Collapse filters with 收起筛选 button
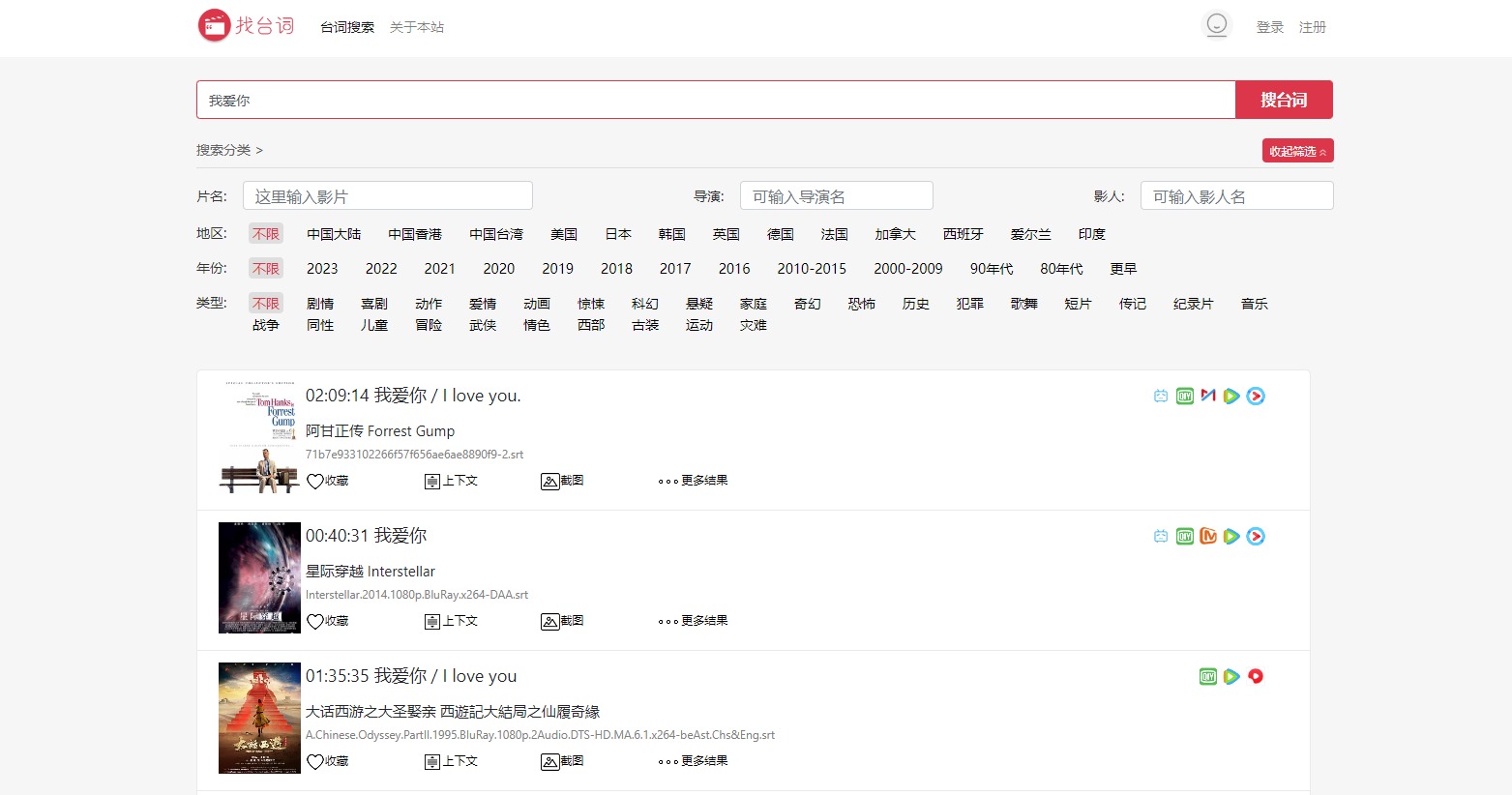The image size is (1512, 795). 1298,151
